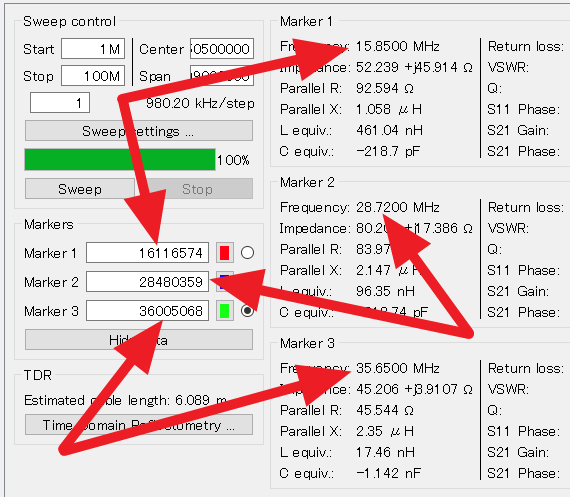Focus the Start frequency field
The image size is (570, 497).
93,49
